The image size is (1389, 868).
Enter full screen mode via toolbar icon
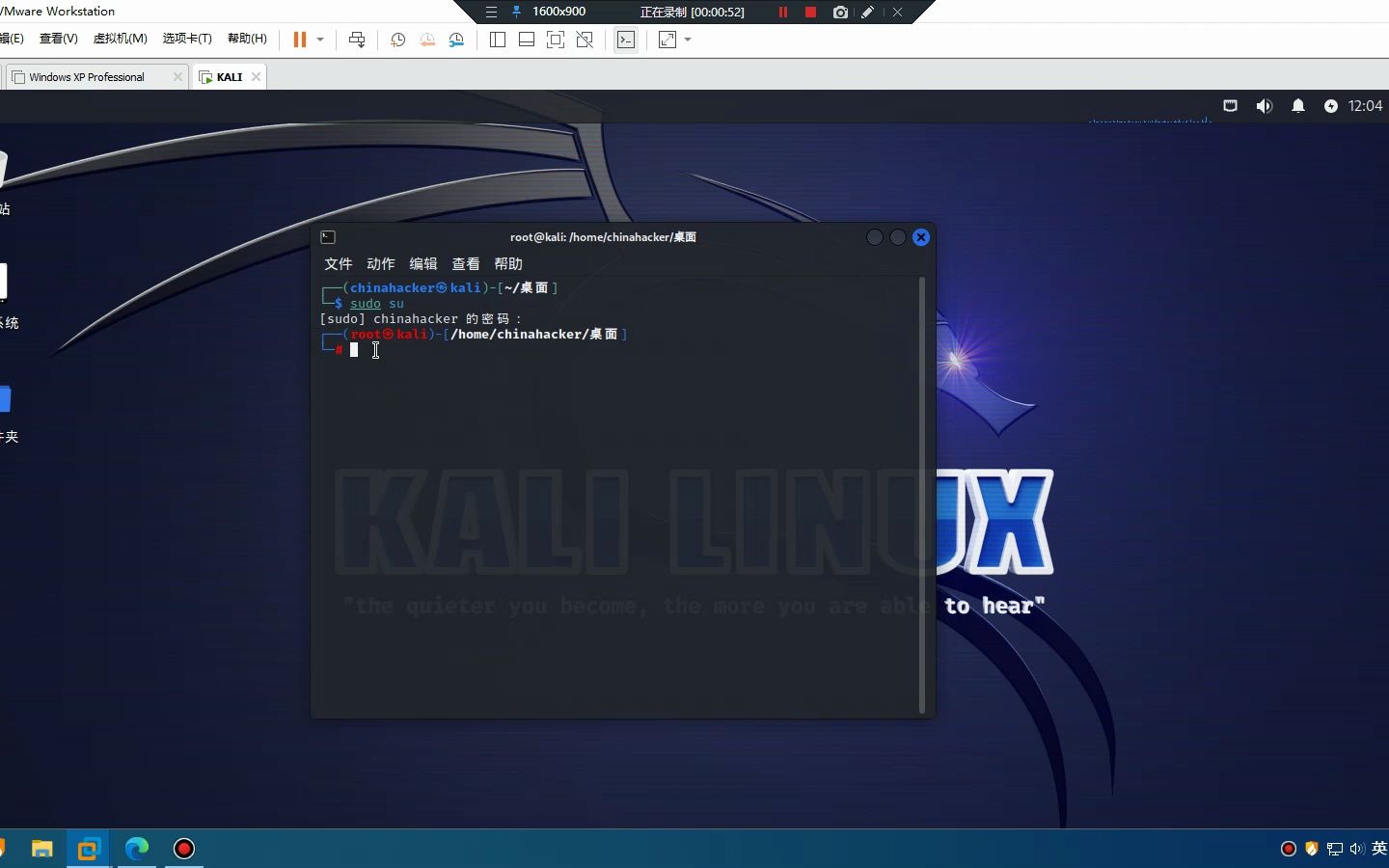click(556, 40)
